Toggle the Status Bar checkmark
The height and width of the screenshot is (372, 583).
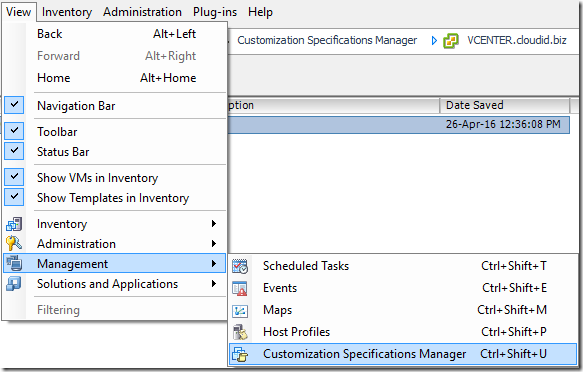pyautogui.click(x=14, y=151)
